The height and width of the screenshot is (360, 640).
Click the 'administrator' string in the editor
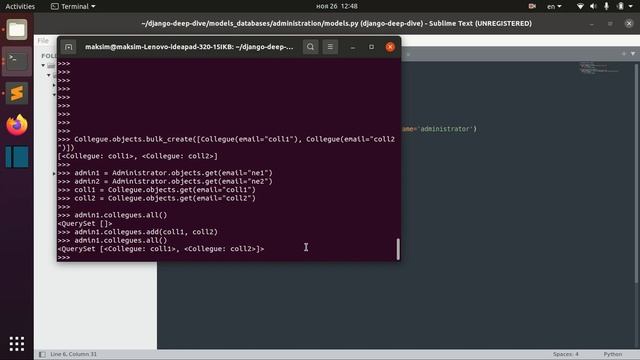(447, 129)
